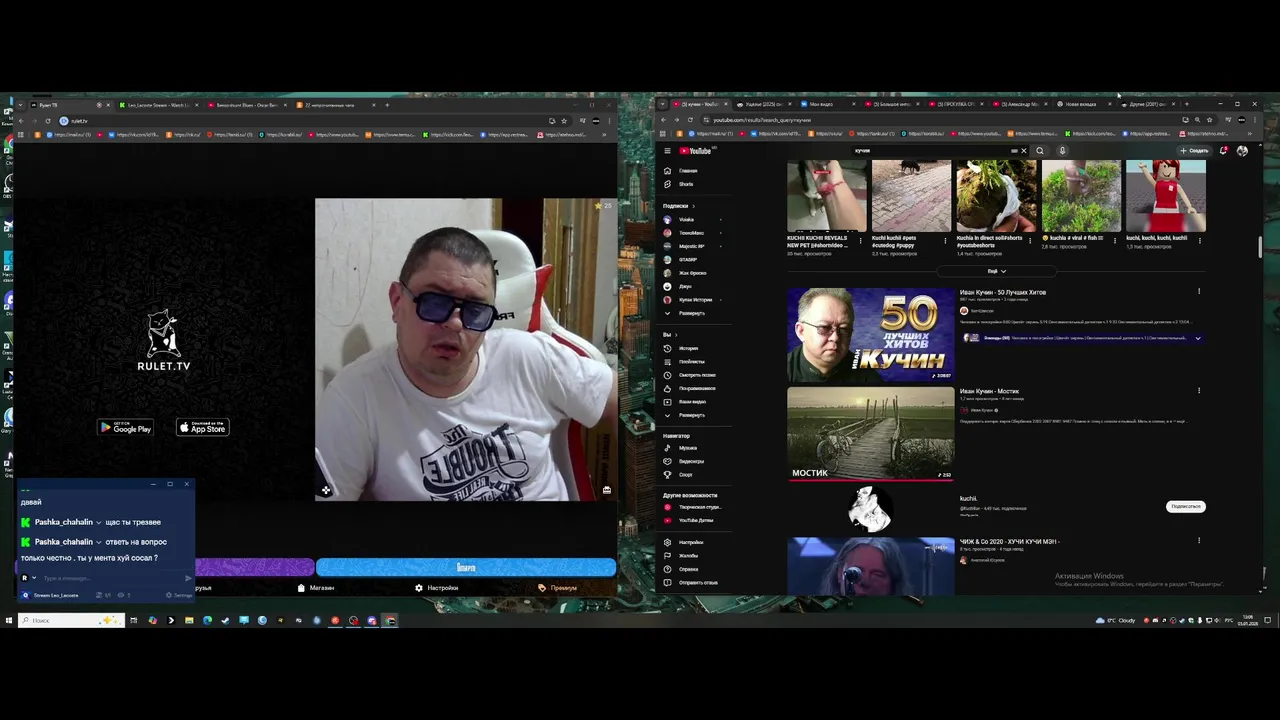This screenshot has width=1280, height=720.
Task: Expand the Развернуть item under Вы
Action: [685, 414]
